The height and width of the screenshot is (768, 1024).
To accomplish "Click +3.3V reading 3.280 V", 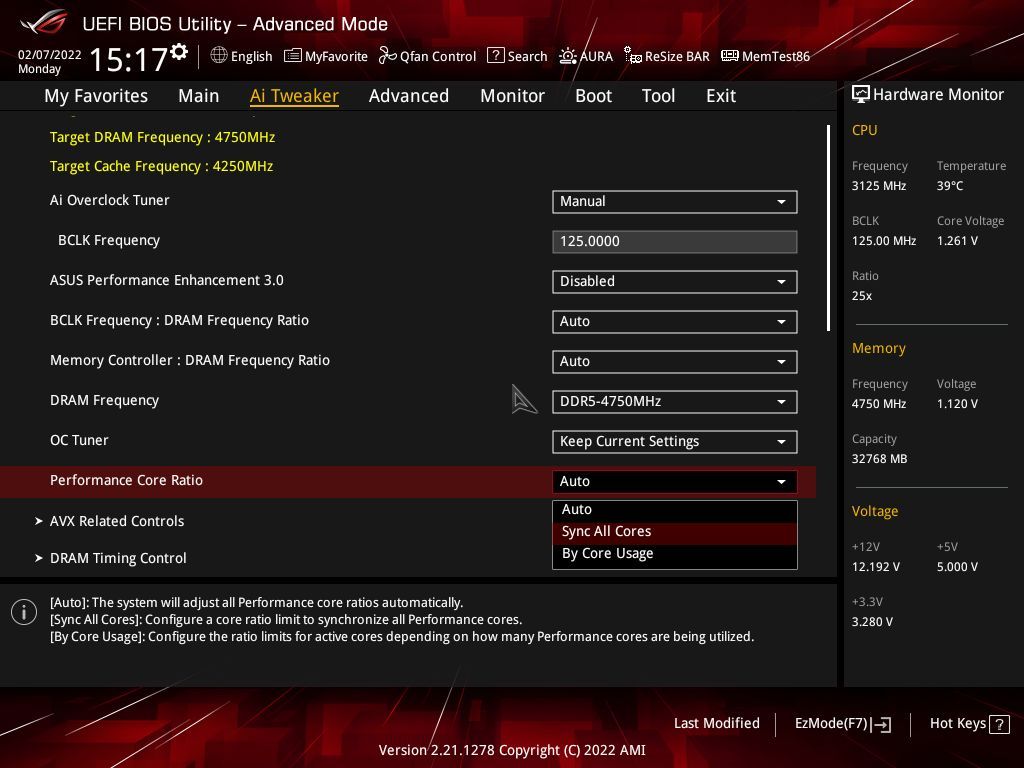I will pyautogui.click(x=872, y=622).
